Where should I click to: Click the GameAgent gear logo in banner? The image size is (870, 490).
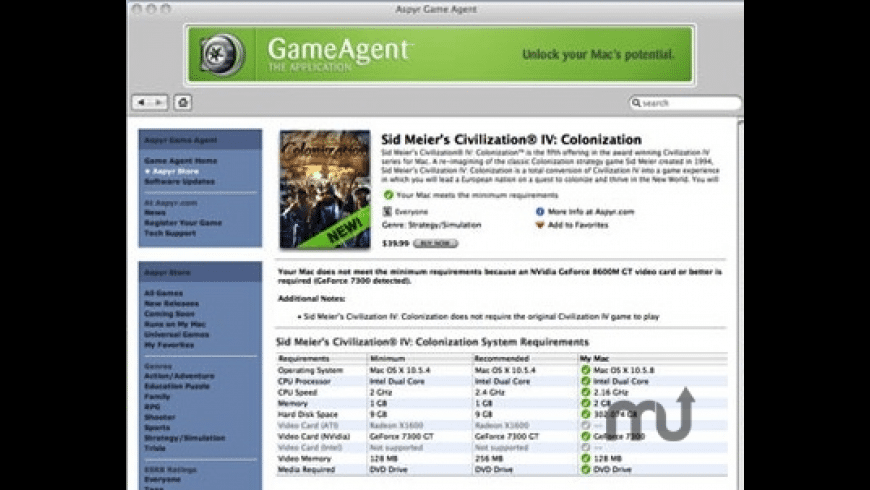tap(222, 55)
